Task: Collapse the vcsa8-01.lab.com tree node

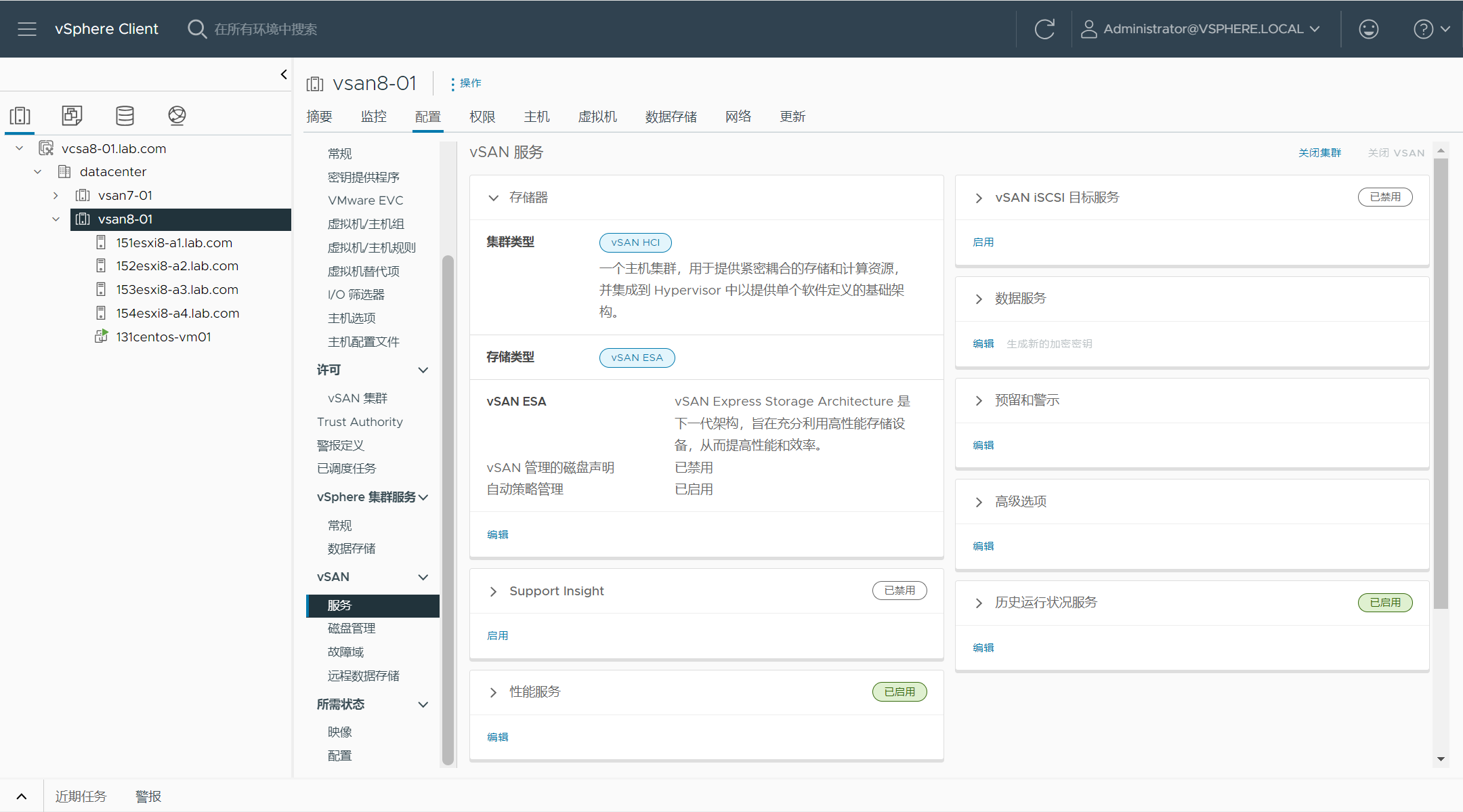Action: [x=20, y=148]
